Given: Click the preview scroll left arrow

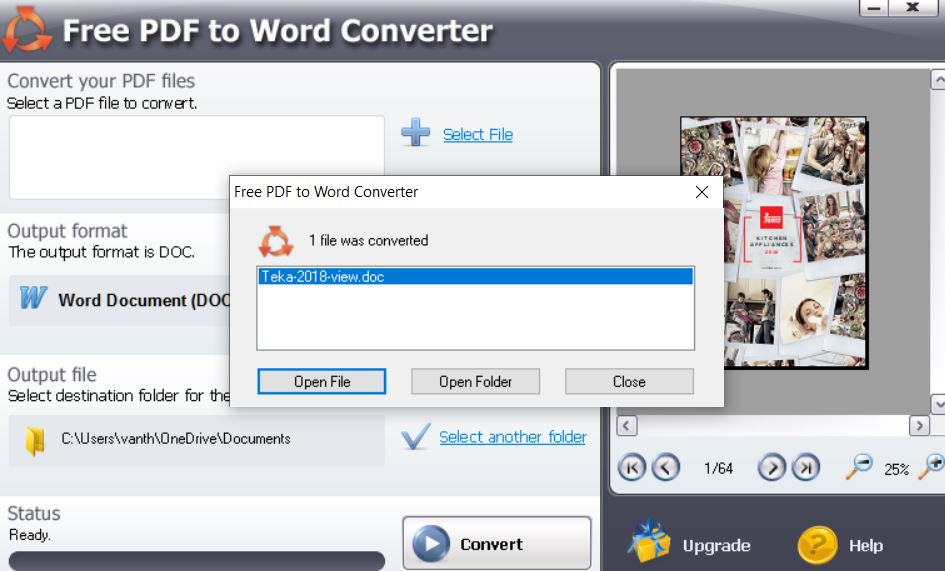Looking at the screenshot, I should coord(627,426).
